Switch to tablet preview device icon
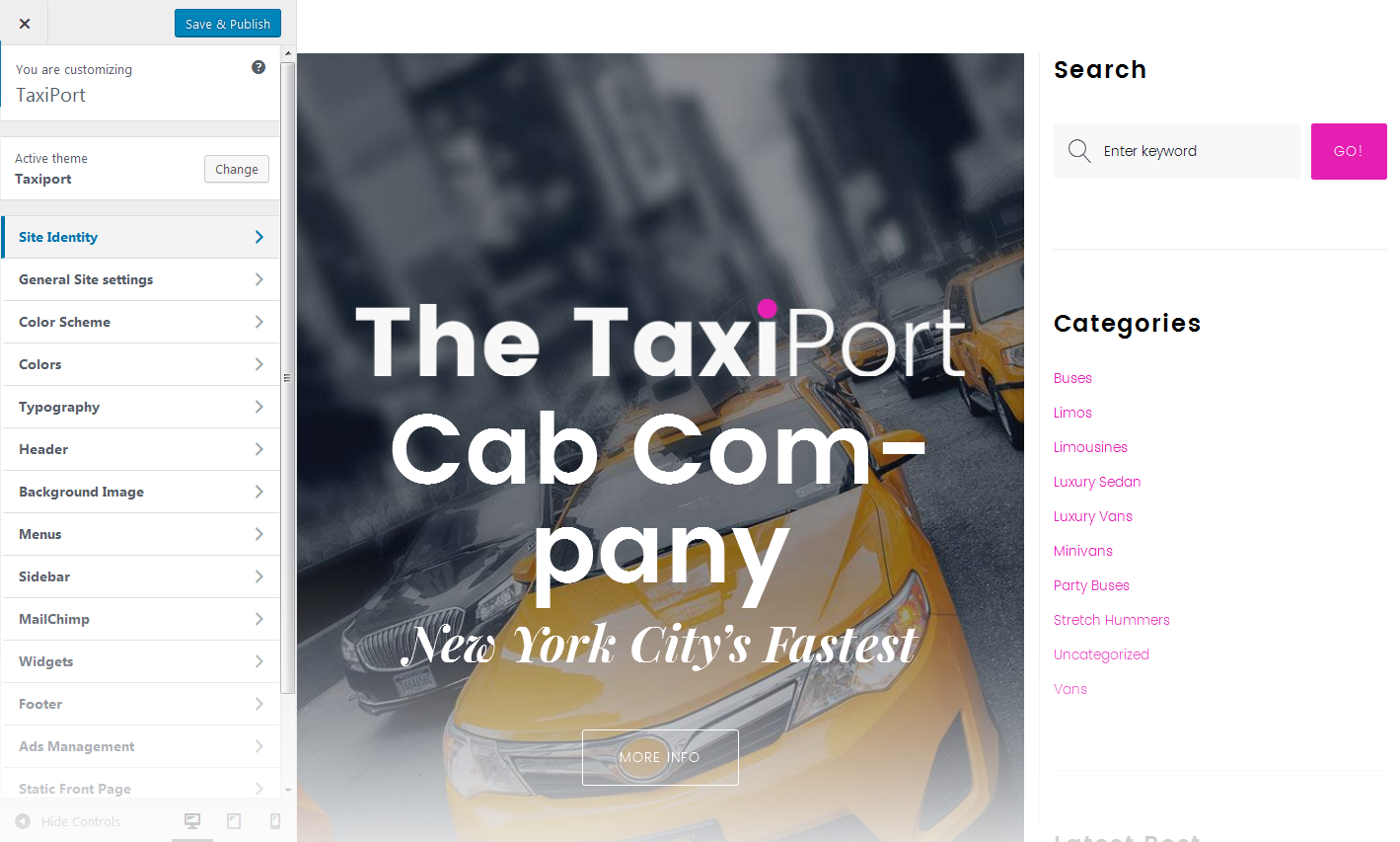Image resolution: width=1400 pixels, height=842 pixels. (234, 820)
